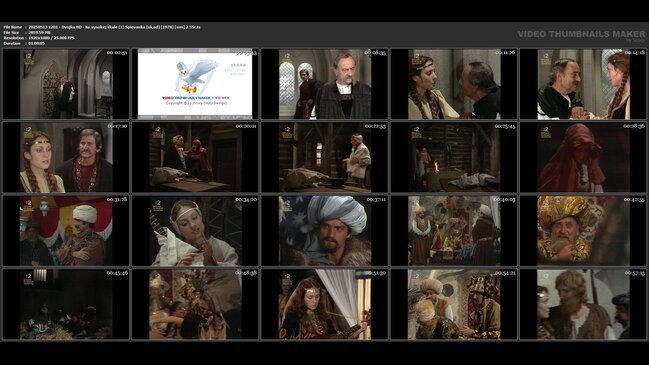Open the frame stamped 00:20:01
The width and height of the screenshot is (649, 365).
tap(195, 157)
